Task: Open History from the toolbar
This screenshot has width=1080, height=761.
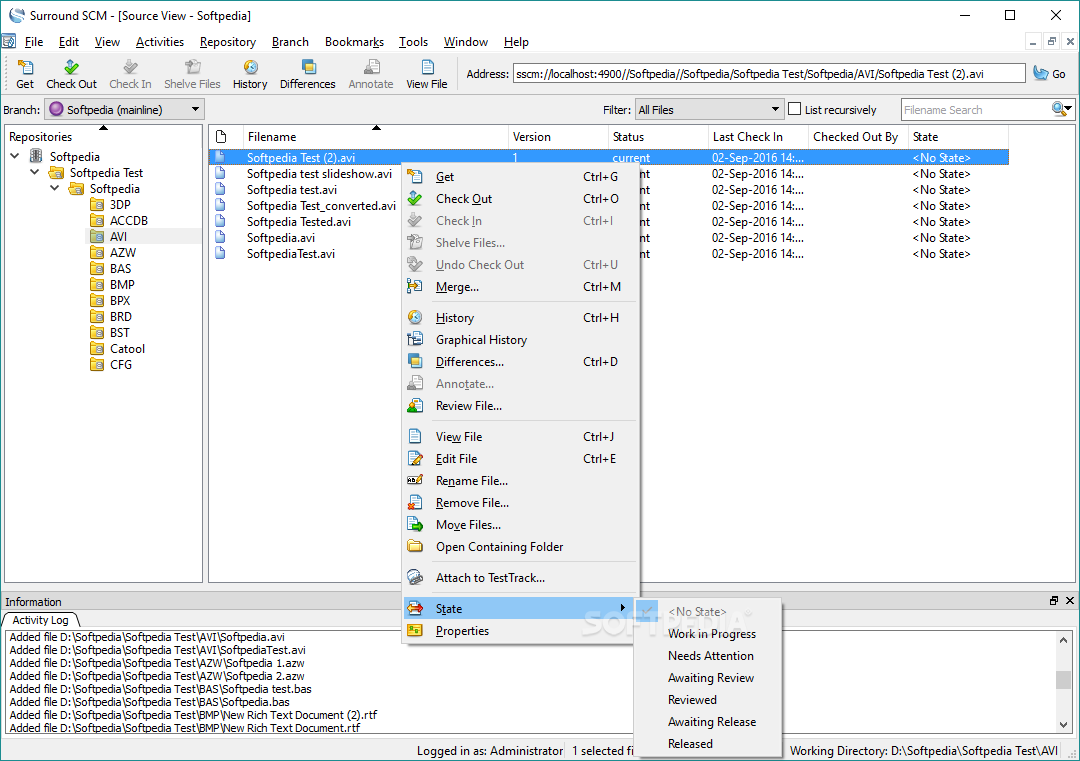Action: 250,74
